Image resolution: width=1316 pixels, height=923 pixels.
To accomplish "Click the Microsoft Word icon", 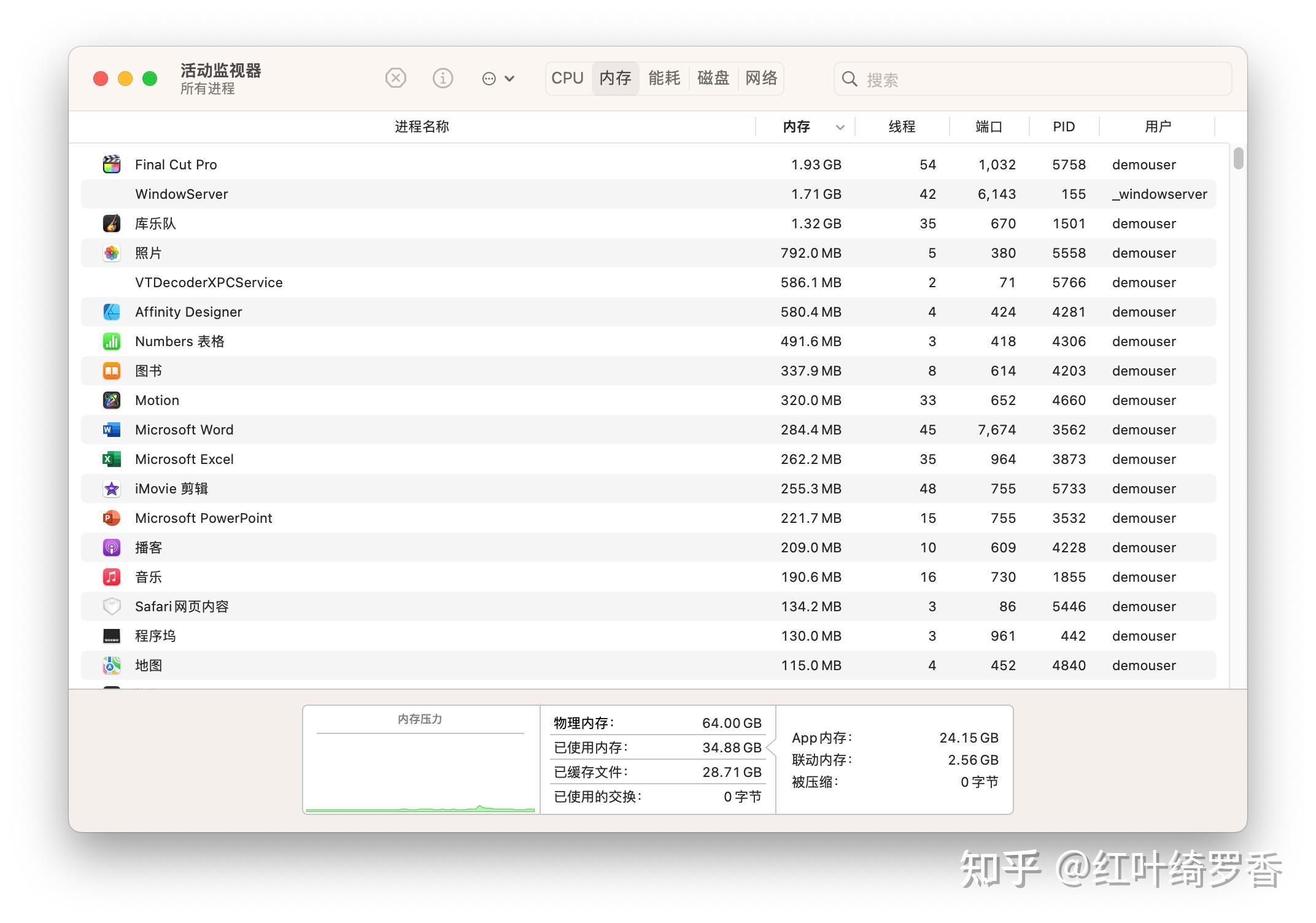I will [111, 430].
